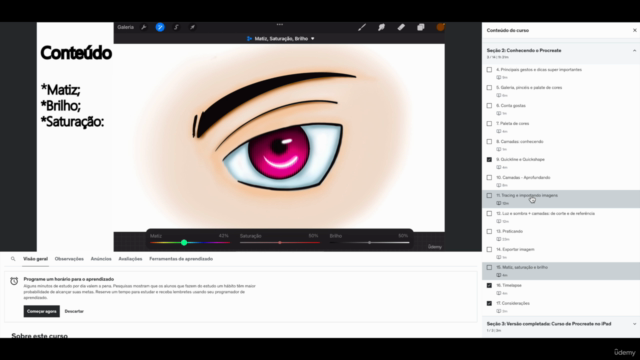Tap the blue Adjustments magic wand icon
The width and height of the screenshot is (640, 360).
pos(160,27)
